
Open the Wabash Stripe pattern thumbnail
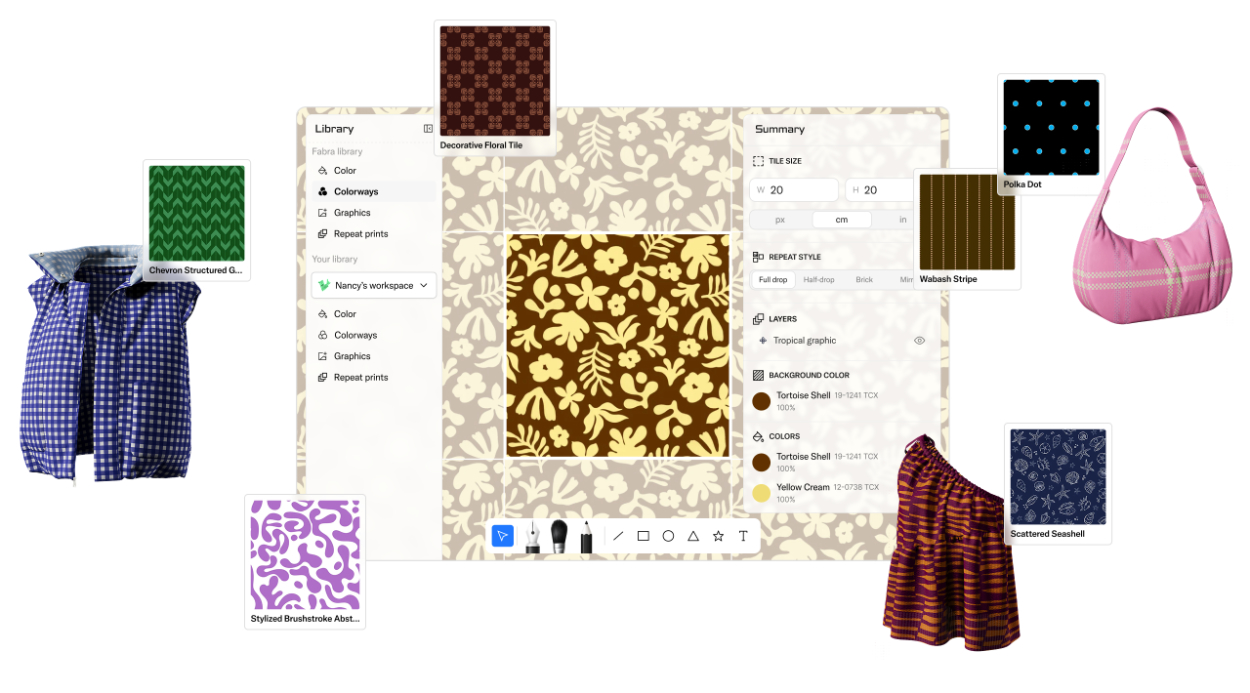[967, 222]
